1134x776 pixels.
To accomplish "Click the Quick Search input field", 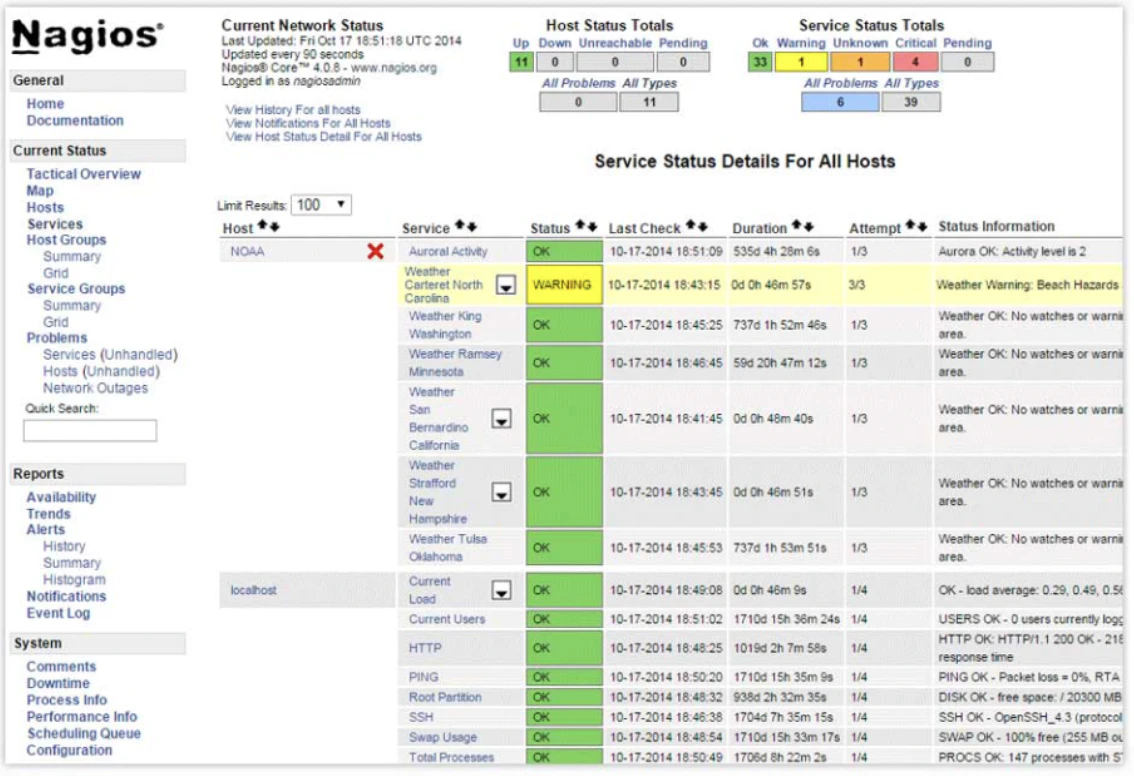I will coord(90,430).
